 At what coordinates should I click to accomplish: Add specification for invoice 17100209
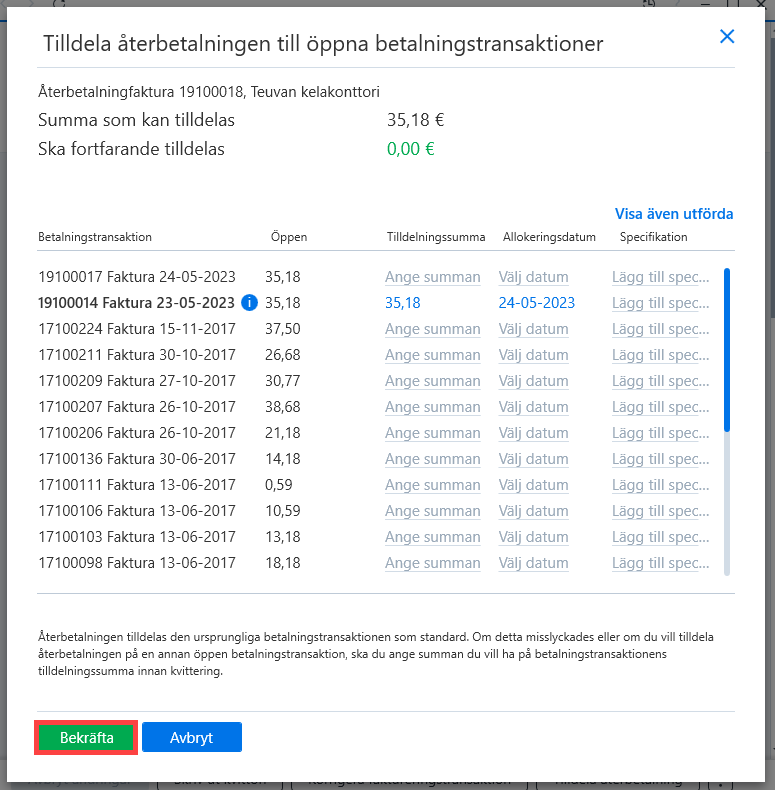[660, 381]
